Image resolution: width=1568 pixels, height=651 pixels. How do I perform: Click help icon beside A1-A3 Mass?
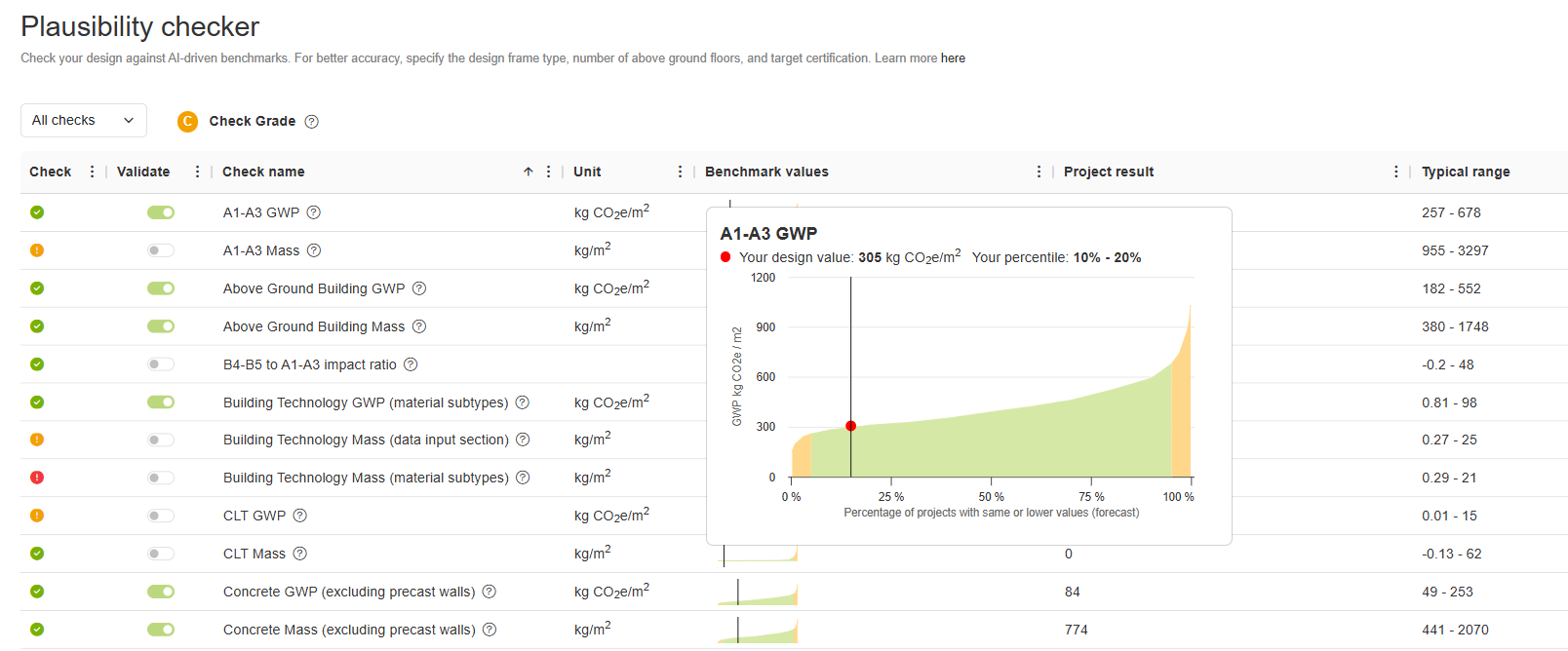point(314,250)
